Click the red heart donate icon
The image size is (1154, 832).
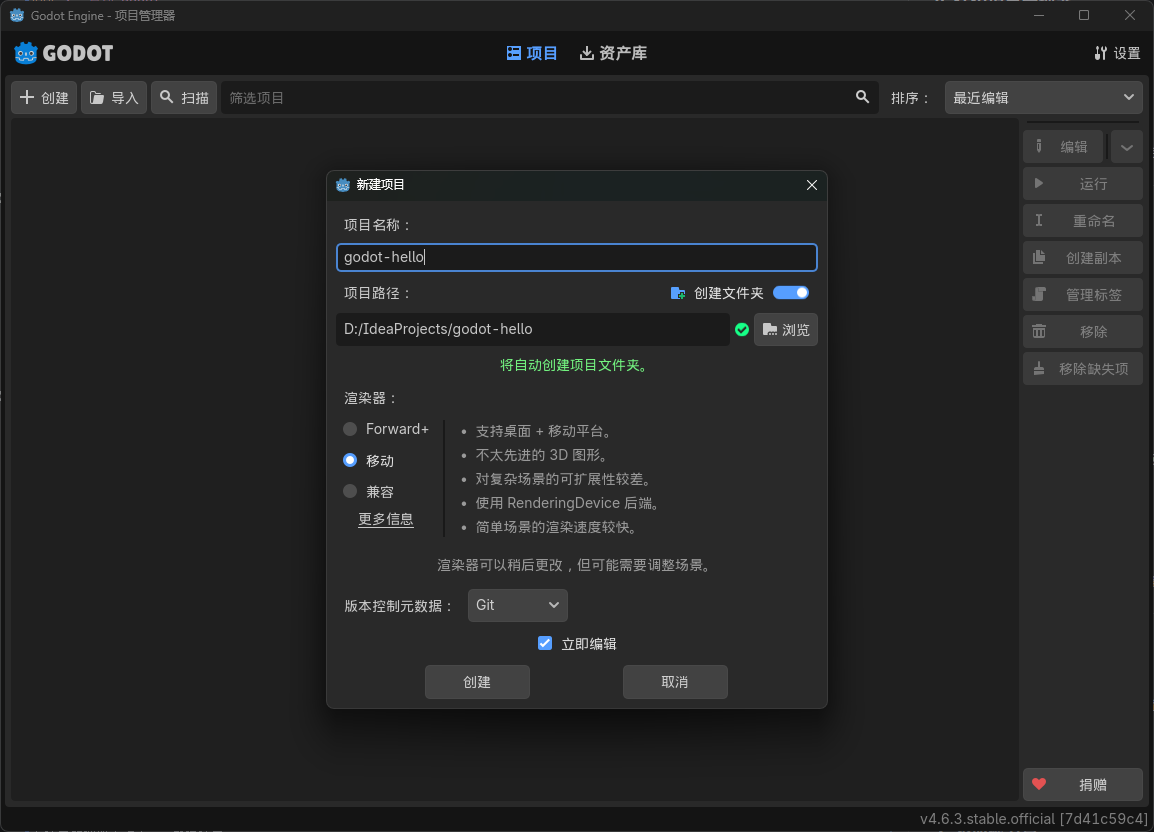tap(1039, 784)
